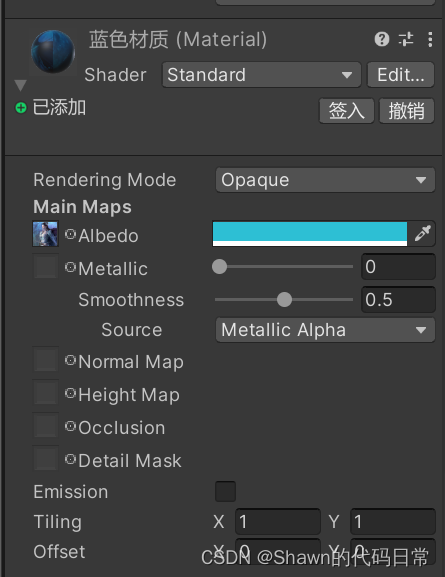Open the material preset selector icon
The image size is (445, 577).
(406, 39)
